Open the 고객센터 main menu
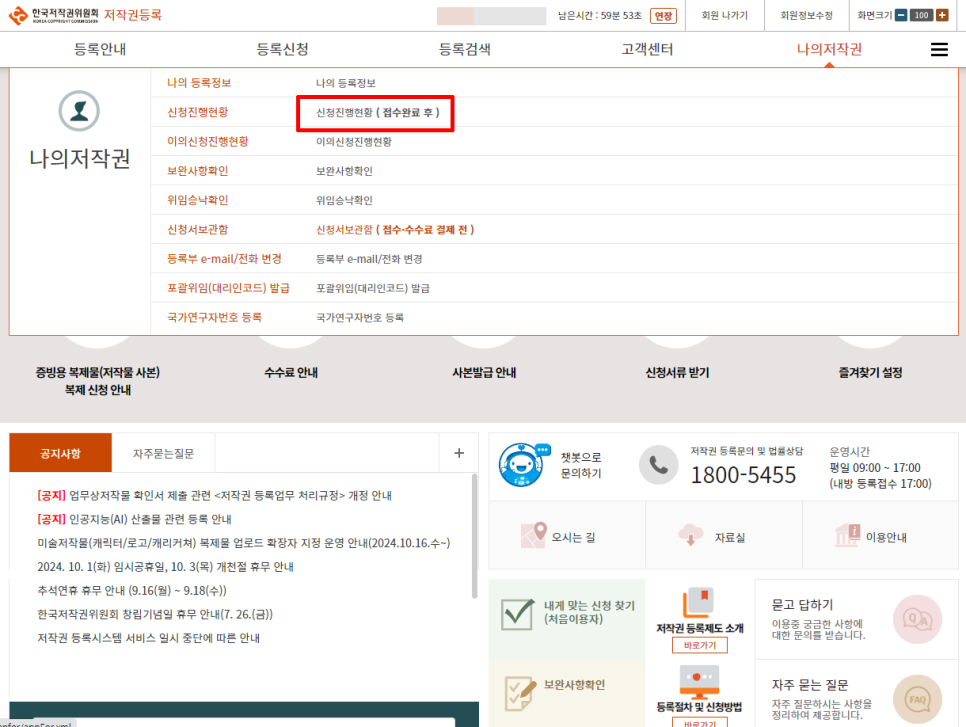The width and height of the screenshot is (966, 727). (647, 49)
